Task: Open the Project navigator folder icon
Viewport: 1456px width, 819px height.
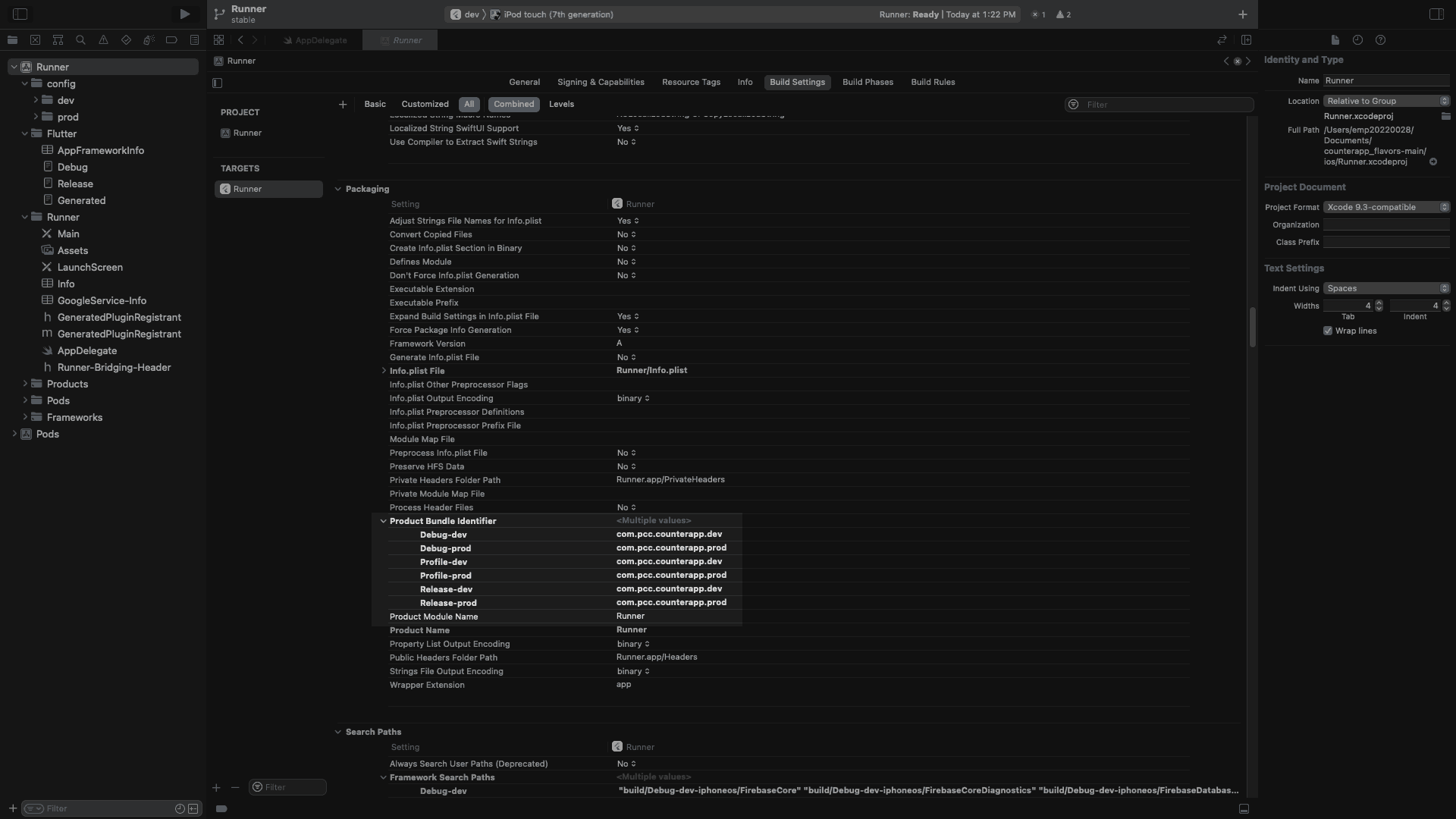Action: click(12, 39)
